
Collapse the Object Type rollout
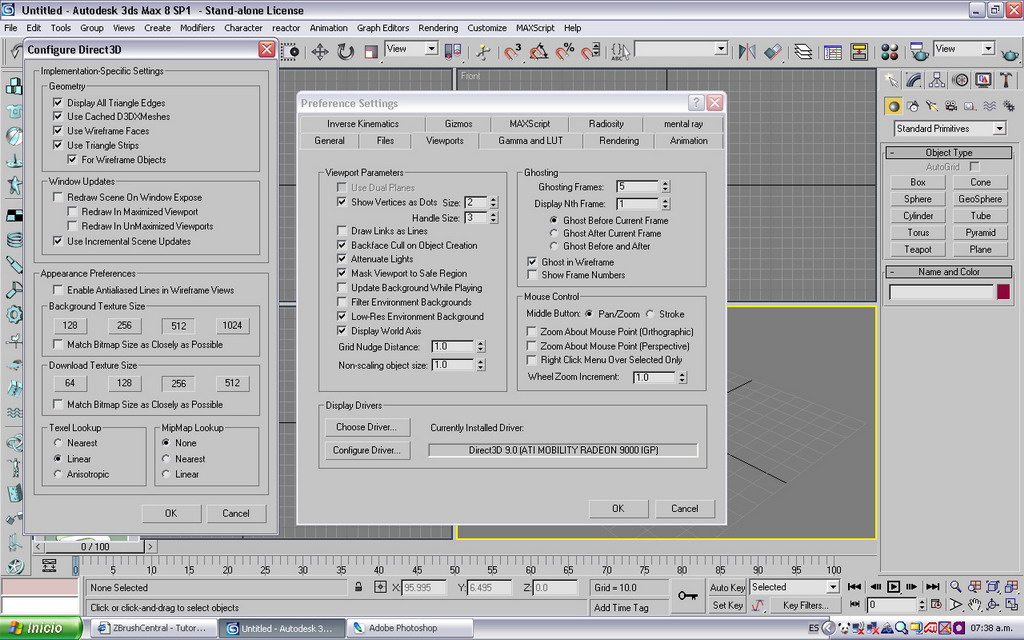(948, 153)
